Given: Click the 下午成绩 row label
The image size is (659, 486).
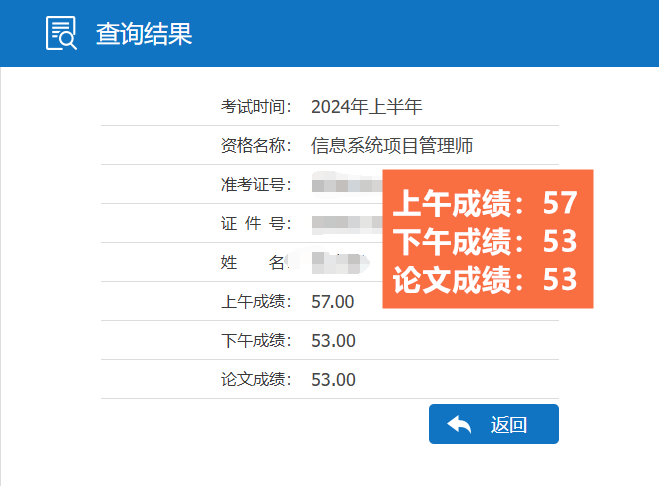Looking at the screenshot, I should pyautogui.click(x=256, y=341).
